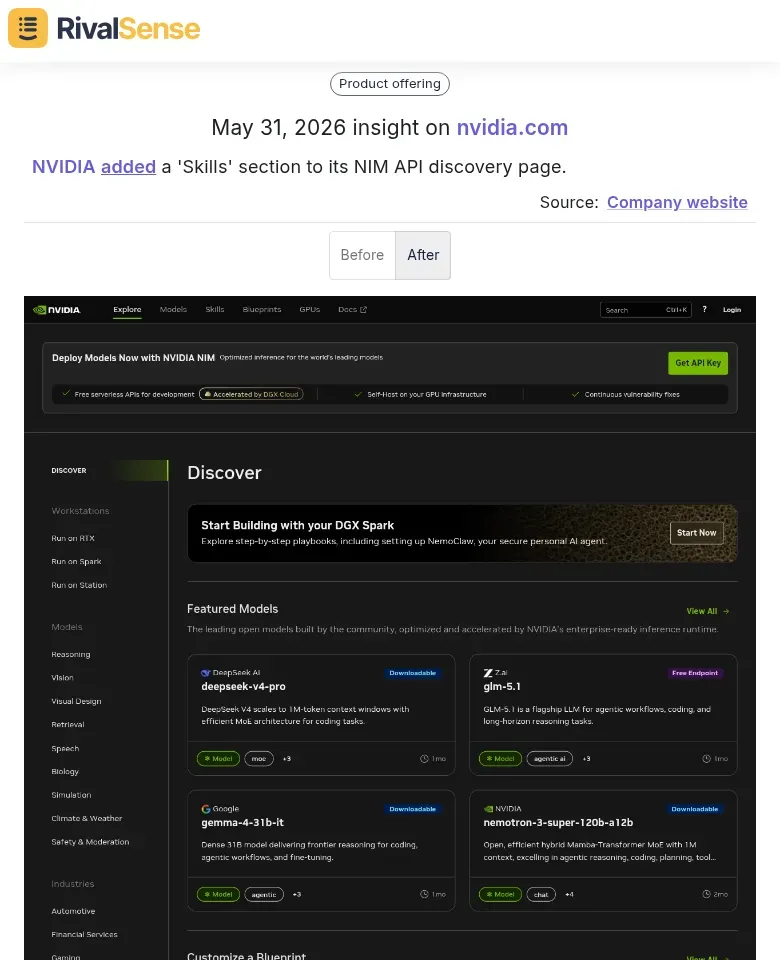Open the nvidia.com link in the heading
Screen dimensions: 780x960
(512, 127)
